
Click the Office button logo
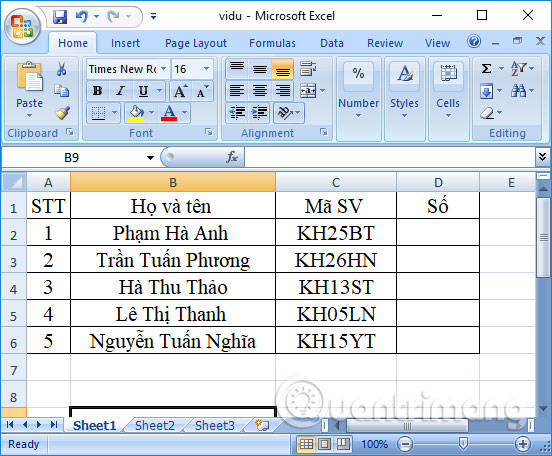(x=22, y=27)
